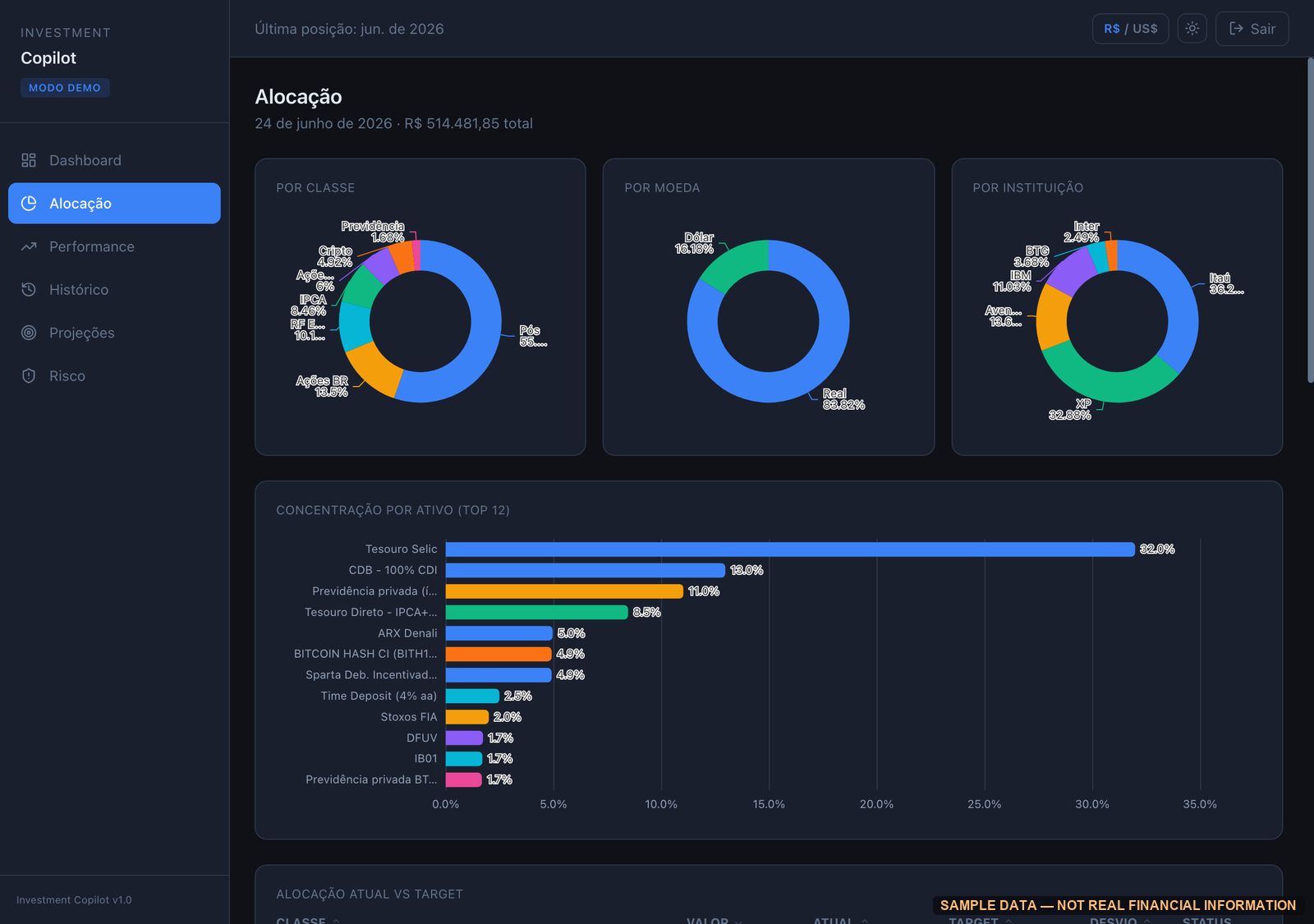Click the Sair logout button
This screenshot has width=1314, height=924.
pyautogui.click(x=1252, y=29)
